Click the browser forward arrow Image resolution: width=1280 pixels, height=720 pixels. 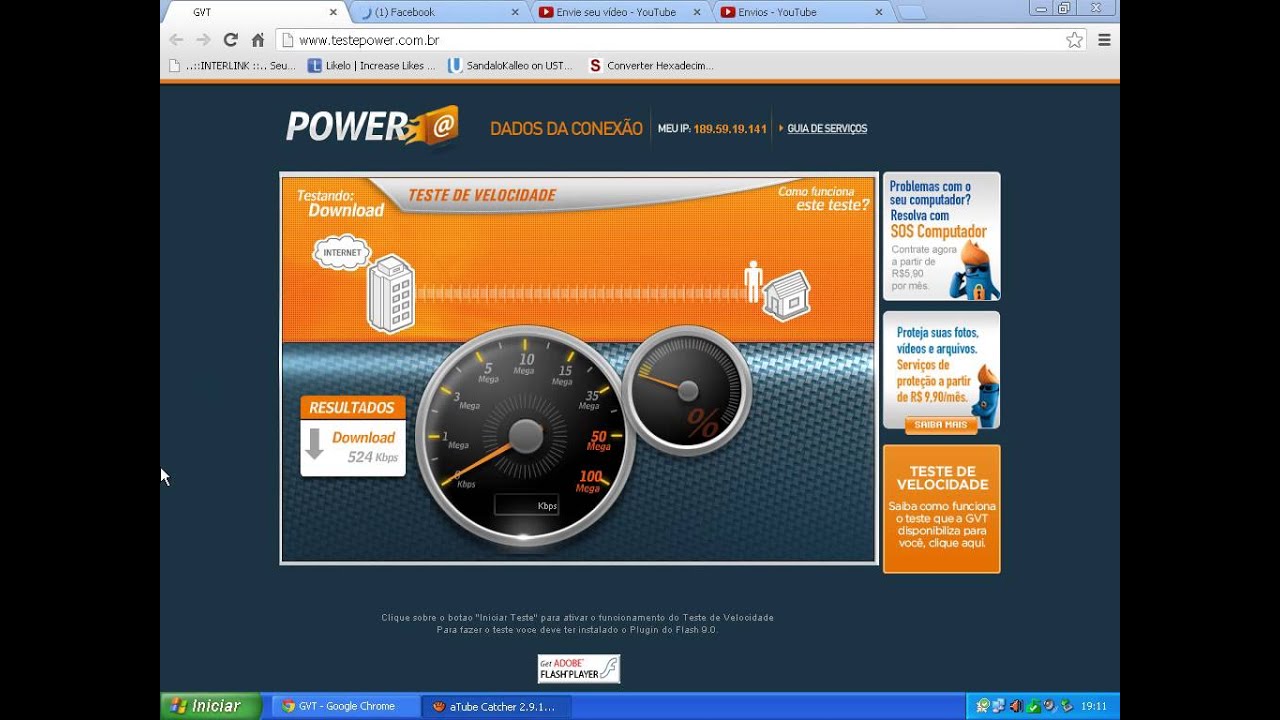click(x=203, y=40)
